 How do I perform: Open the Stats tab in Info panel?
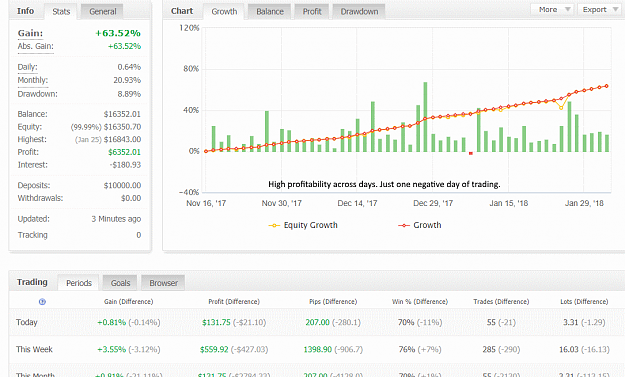pyautogui.click(x=61, y=12)
